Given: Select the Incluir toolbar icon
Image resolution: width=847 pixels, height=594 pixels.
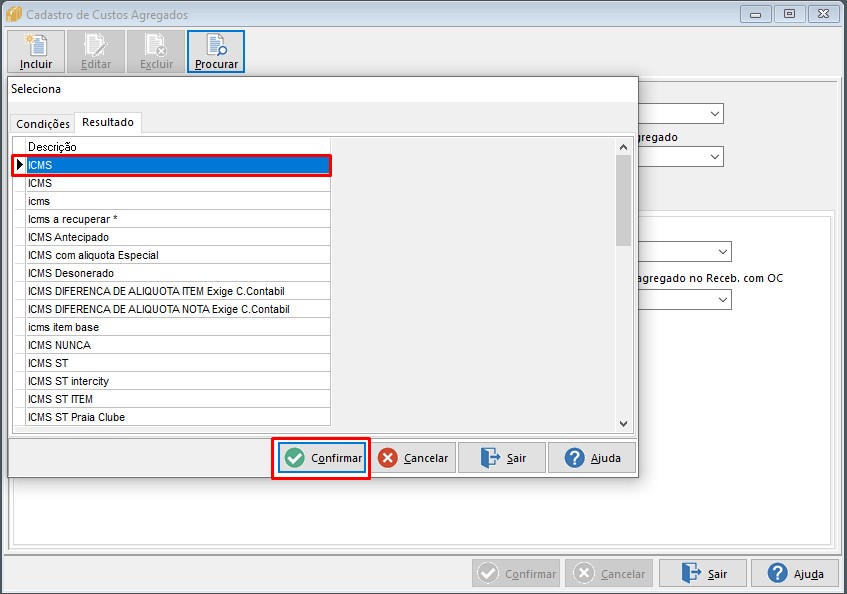Looking at the screenshot, I should pos(35,44).
